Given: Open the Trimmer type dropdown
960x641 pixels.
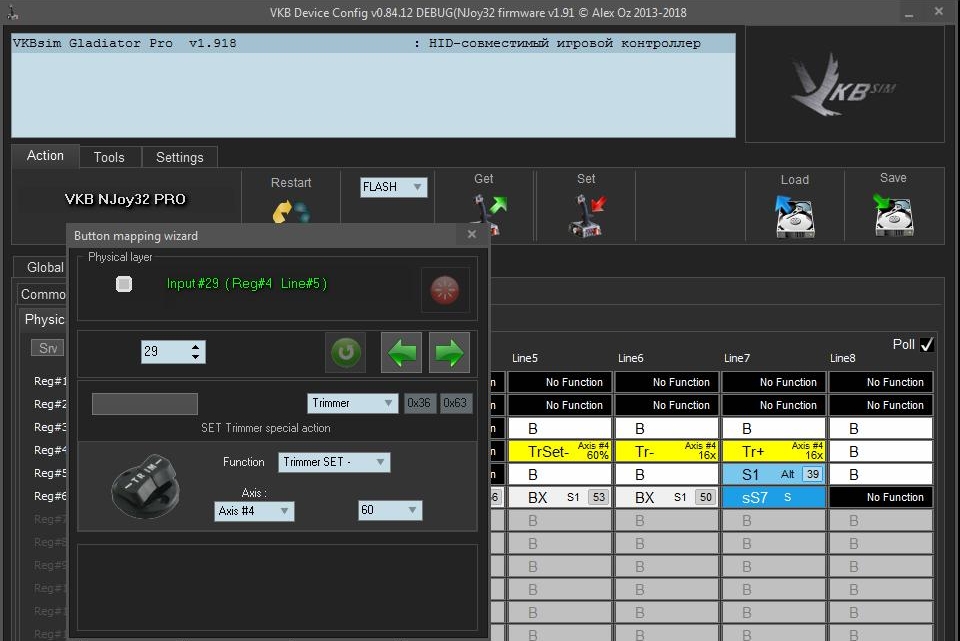Looking at the screenshot, I should tap(352, 403).
